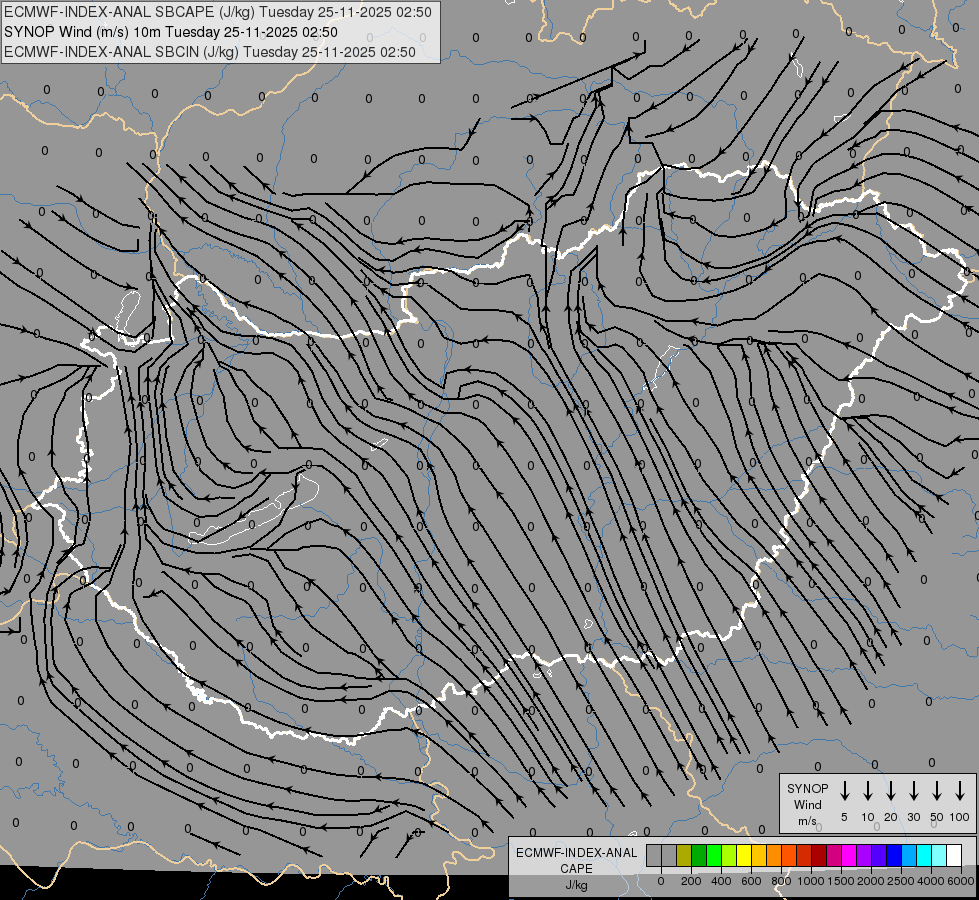Click the 6000 tick label on CAPE scale
The image size is (979, 900).
(x=961, y=881)
